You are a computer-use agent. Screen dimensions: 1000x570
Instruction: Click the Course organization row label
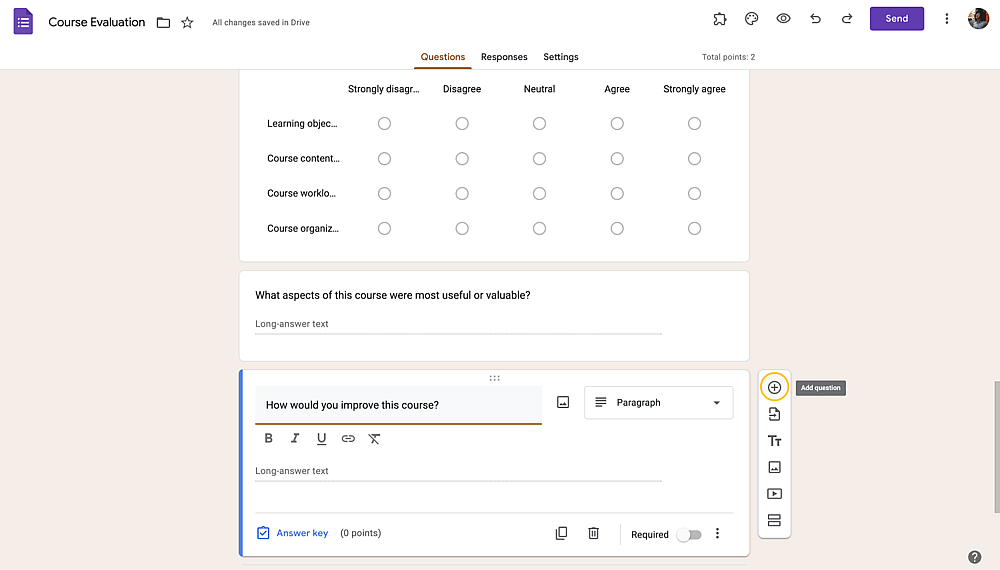[303, 228]
